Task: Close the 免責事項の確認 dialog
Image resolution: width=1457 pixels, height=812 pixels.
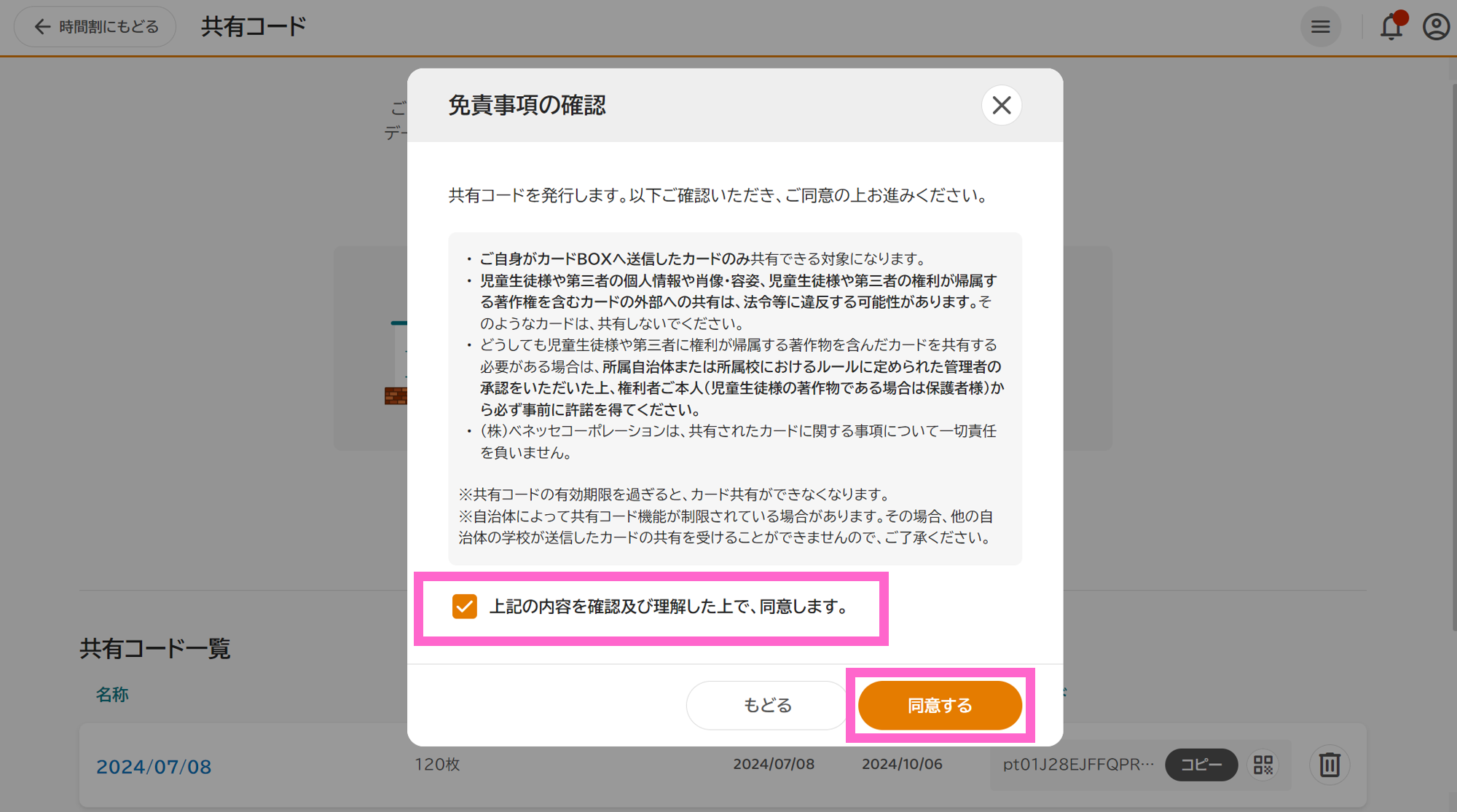Action: [x=1001, y=105]
